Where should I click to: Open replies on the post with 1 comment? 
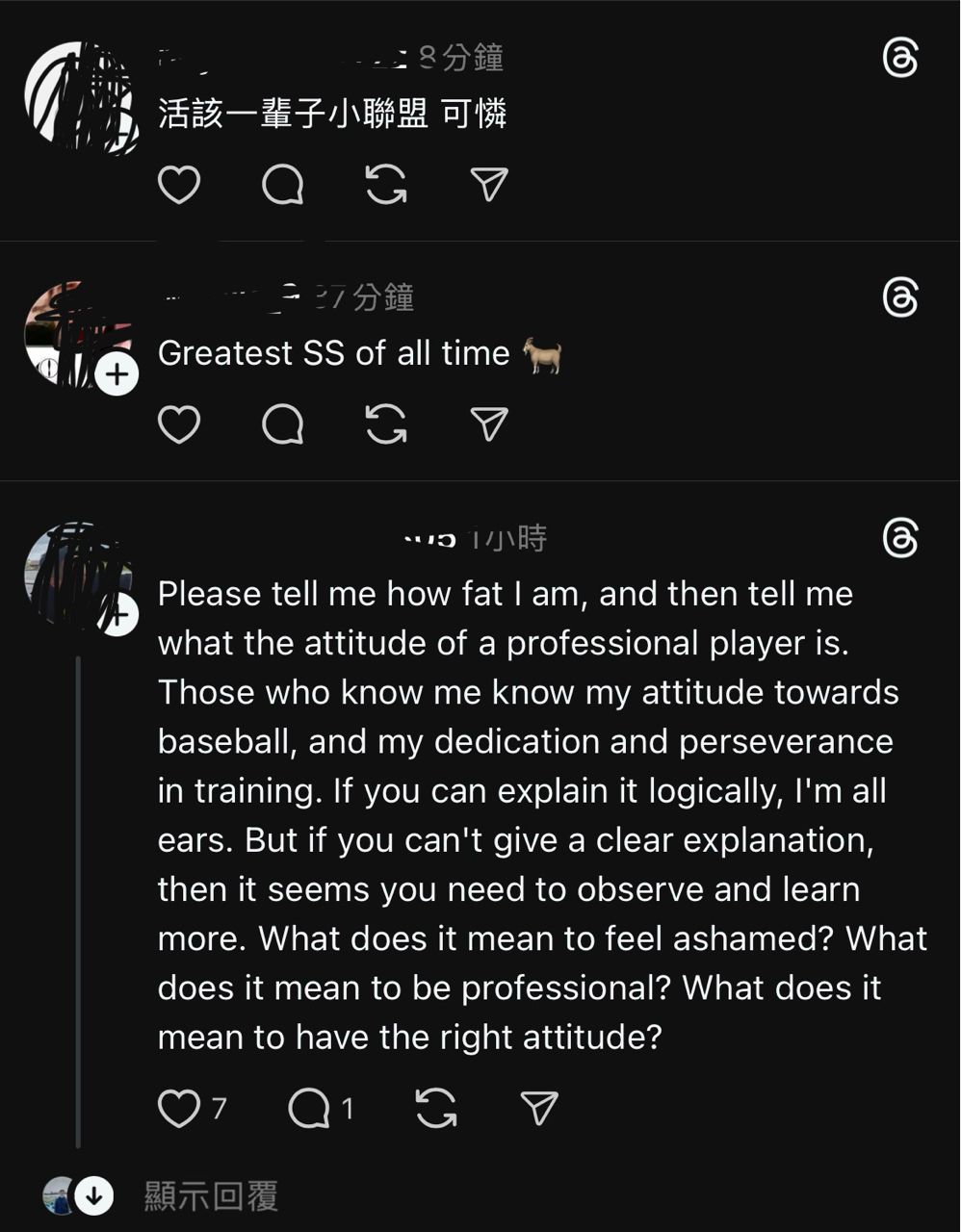(309, 1109)
